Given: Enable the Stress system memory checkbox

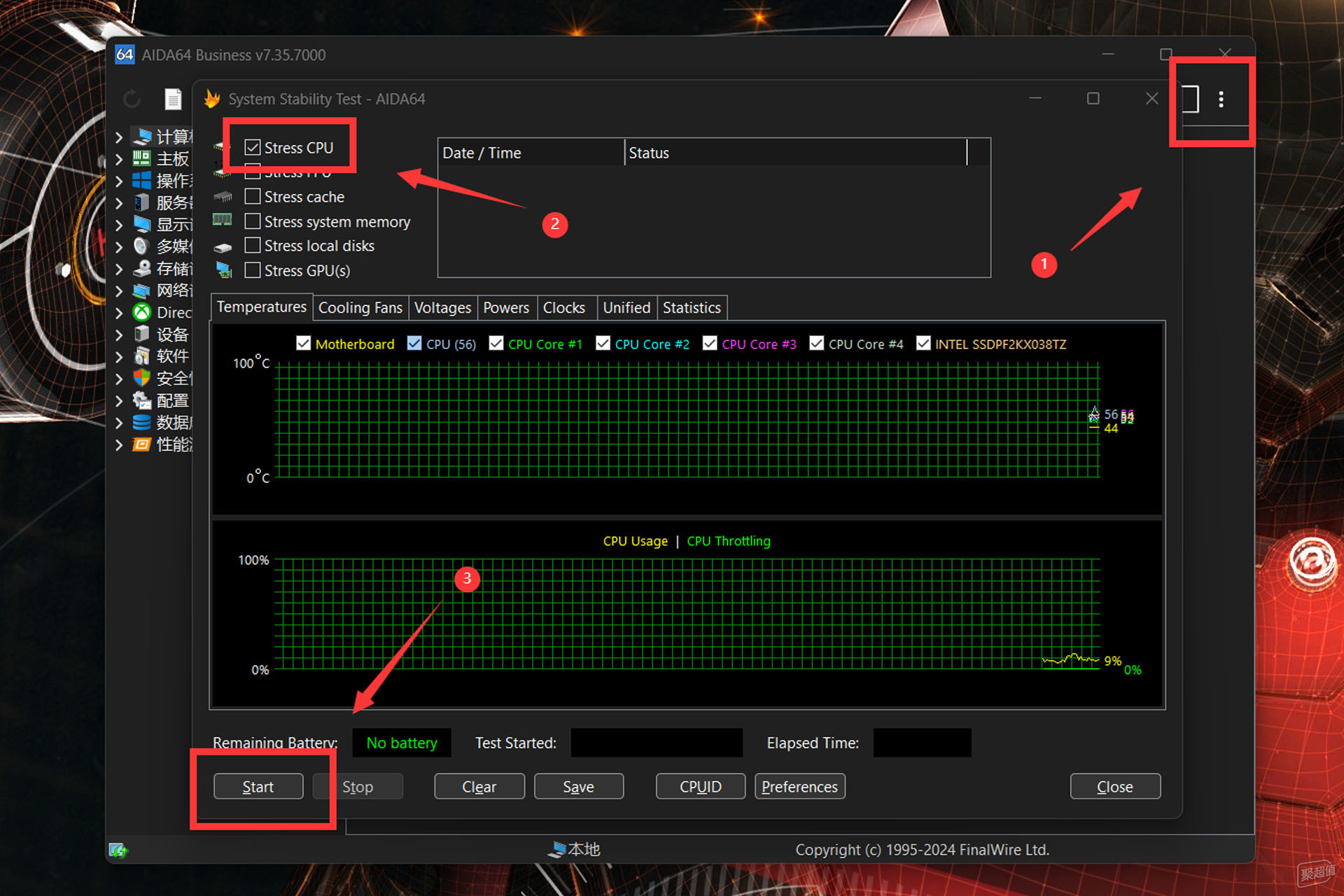Looking at the screenshot, I should 253,221.
